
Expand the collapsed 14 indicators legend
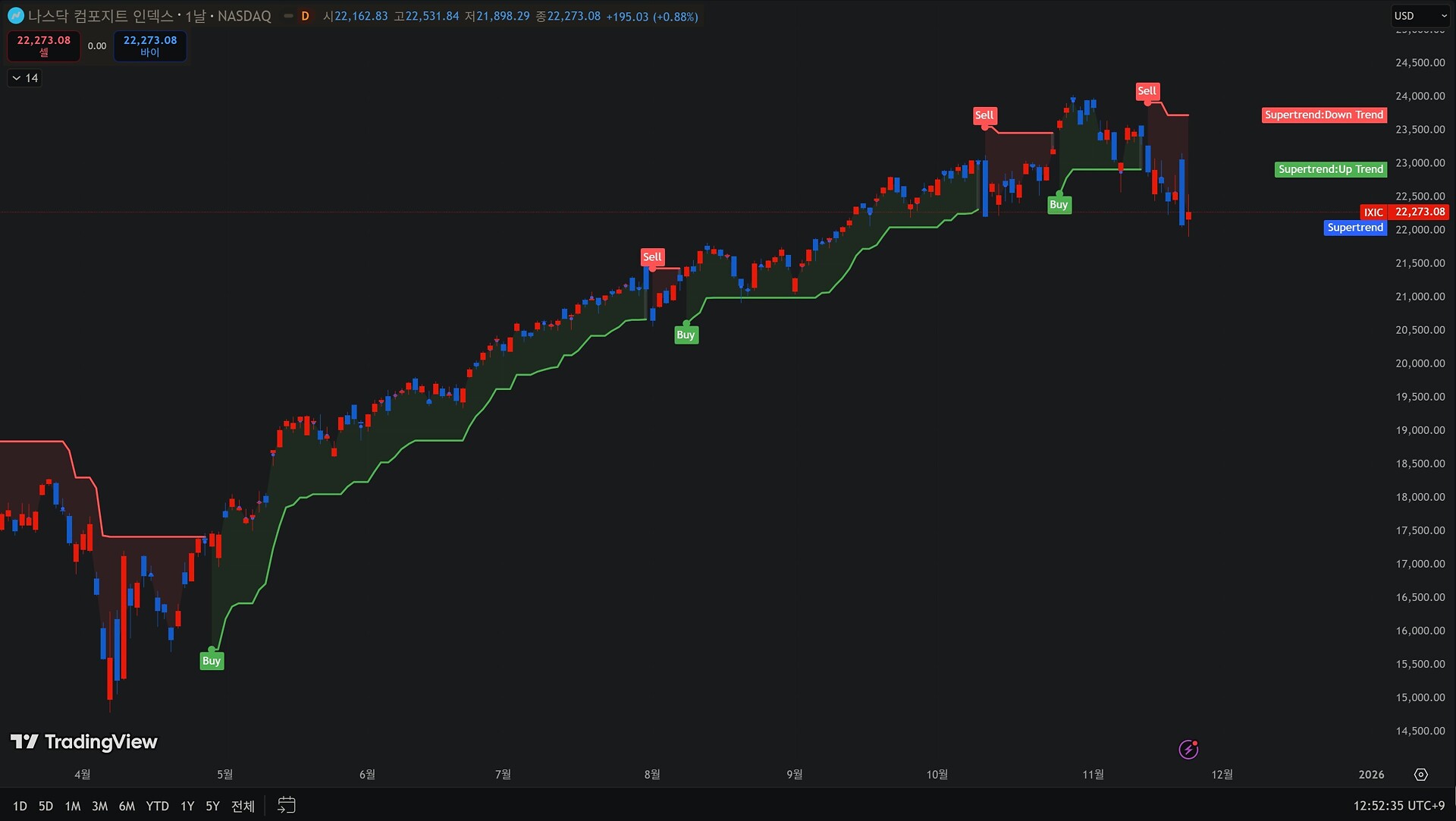click(24, 78)
